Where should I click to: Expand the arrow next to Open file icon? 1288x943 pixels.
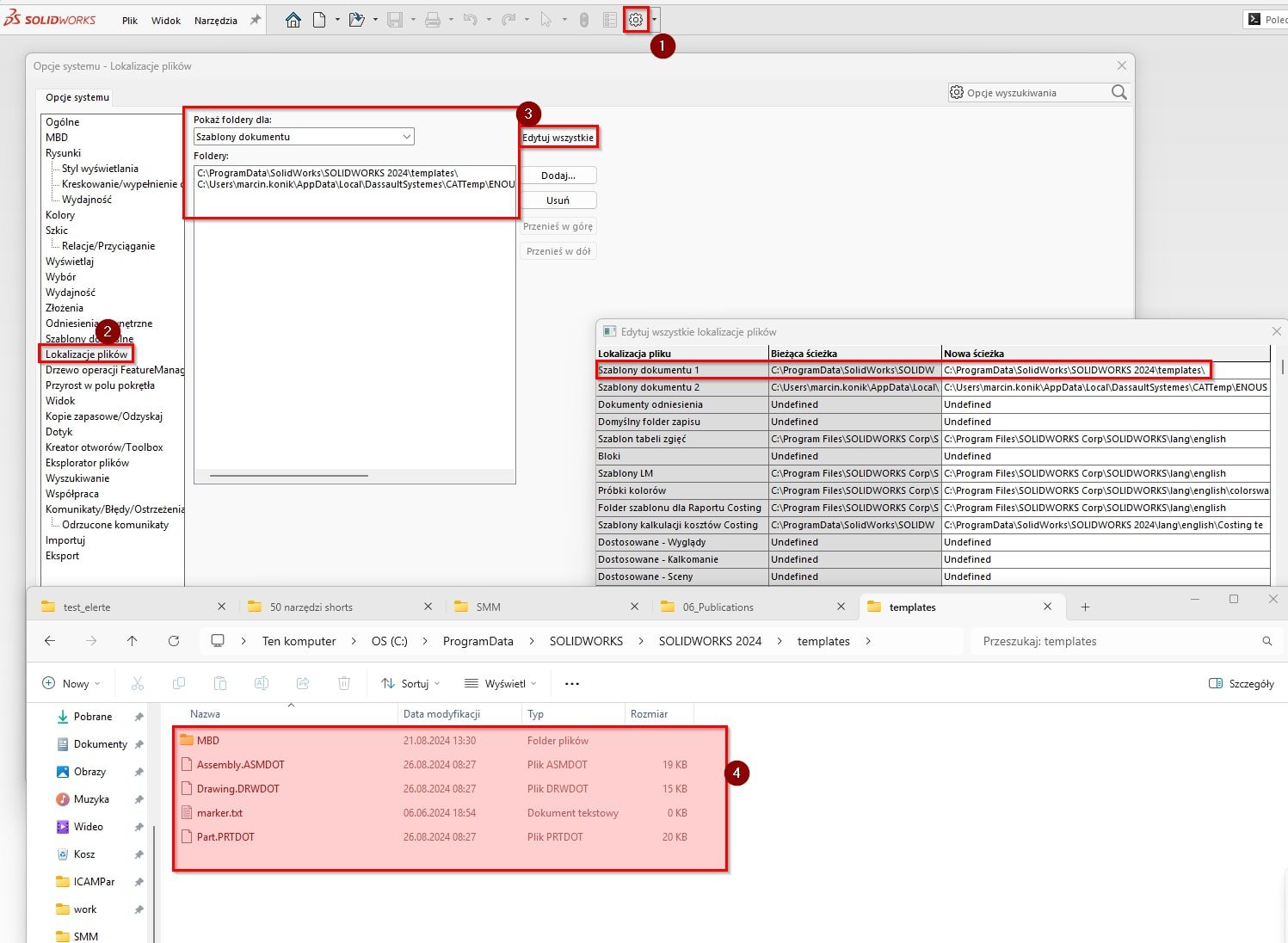[375, 20]
